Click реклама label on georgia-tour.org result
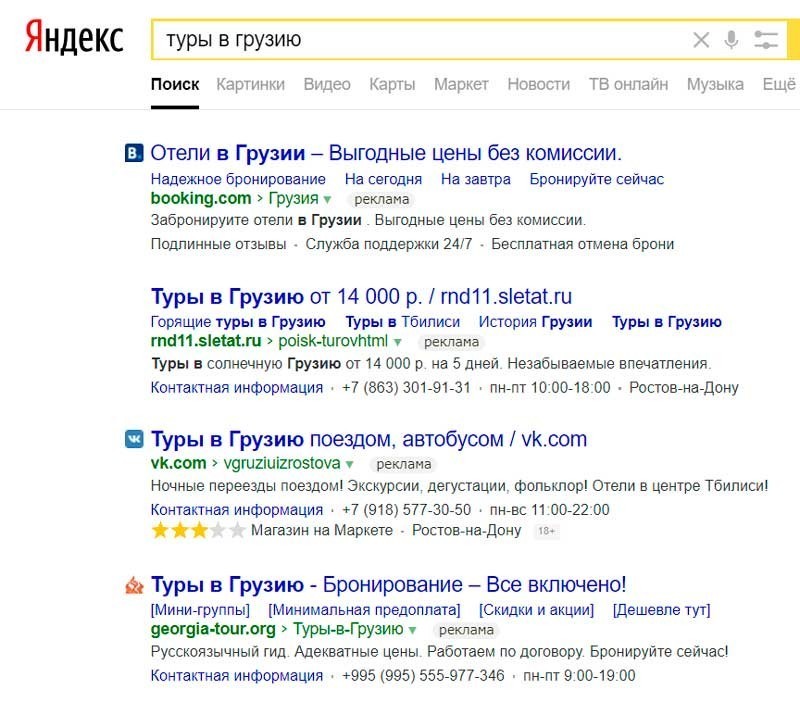 coord(466,631)
